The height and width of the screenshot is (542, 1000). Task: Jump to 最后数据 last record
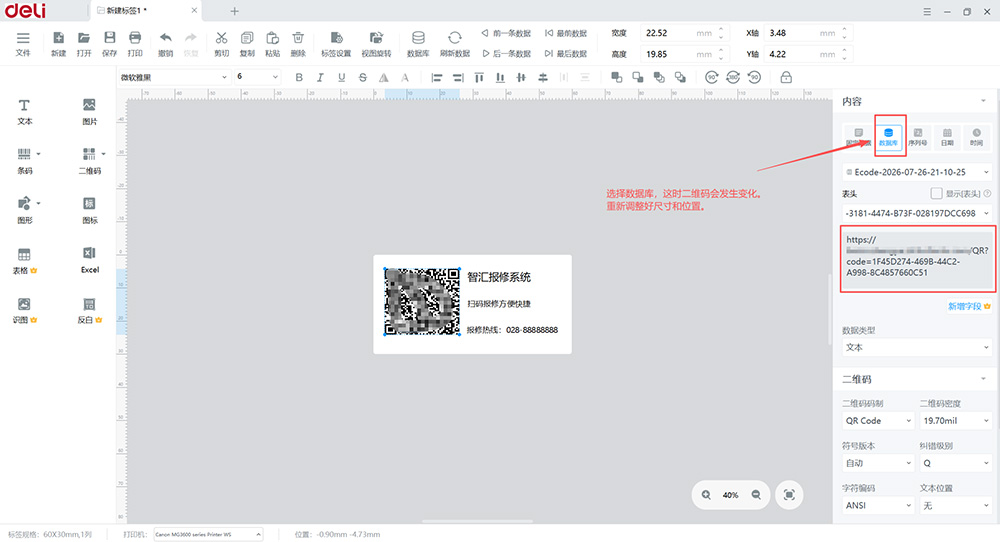coord(566,54)
